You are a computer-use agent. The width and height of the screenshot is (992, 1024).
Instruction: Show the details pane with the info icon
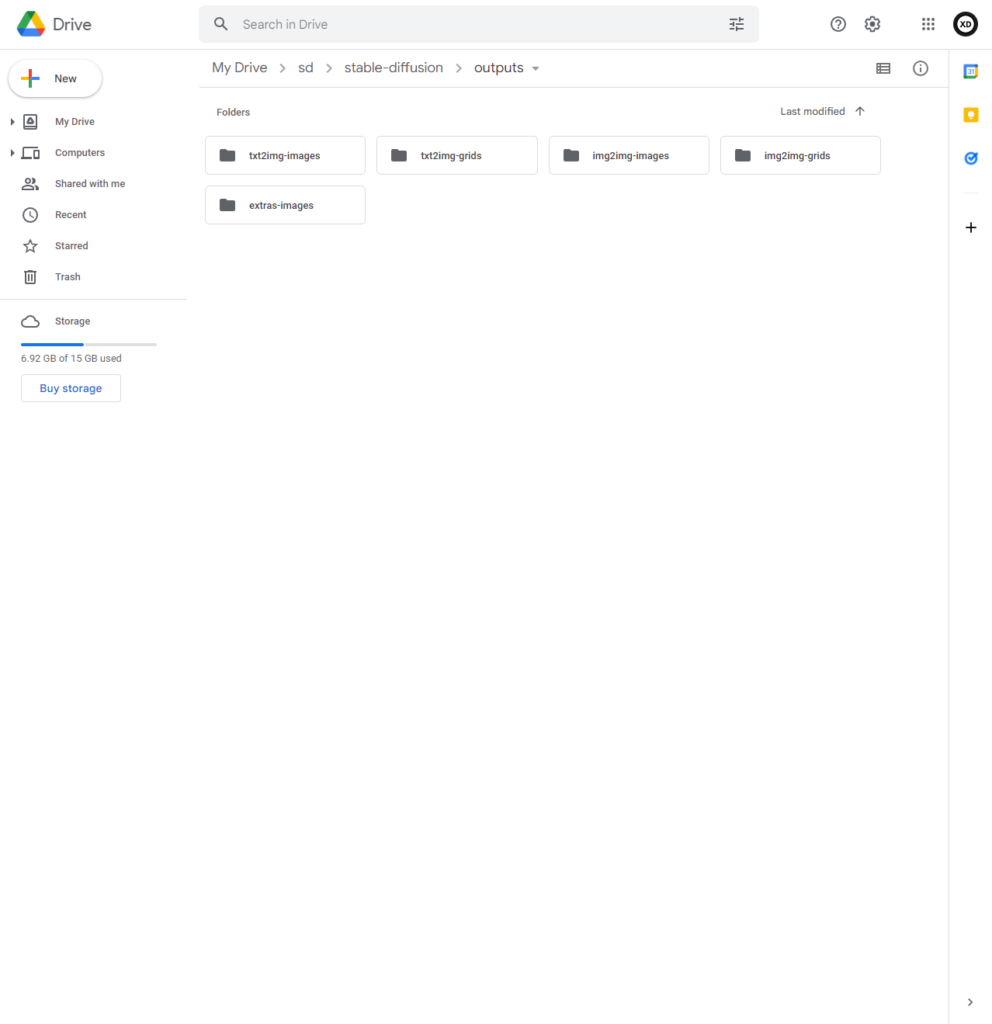point(920,68)
